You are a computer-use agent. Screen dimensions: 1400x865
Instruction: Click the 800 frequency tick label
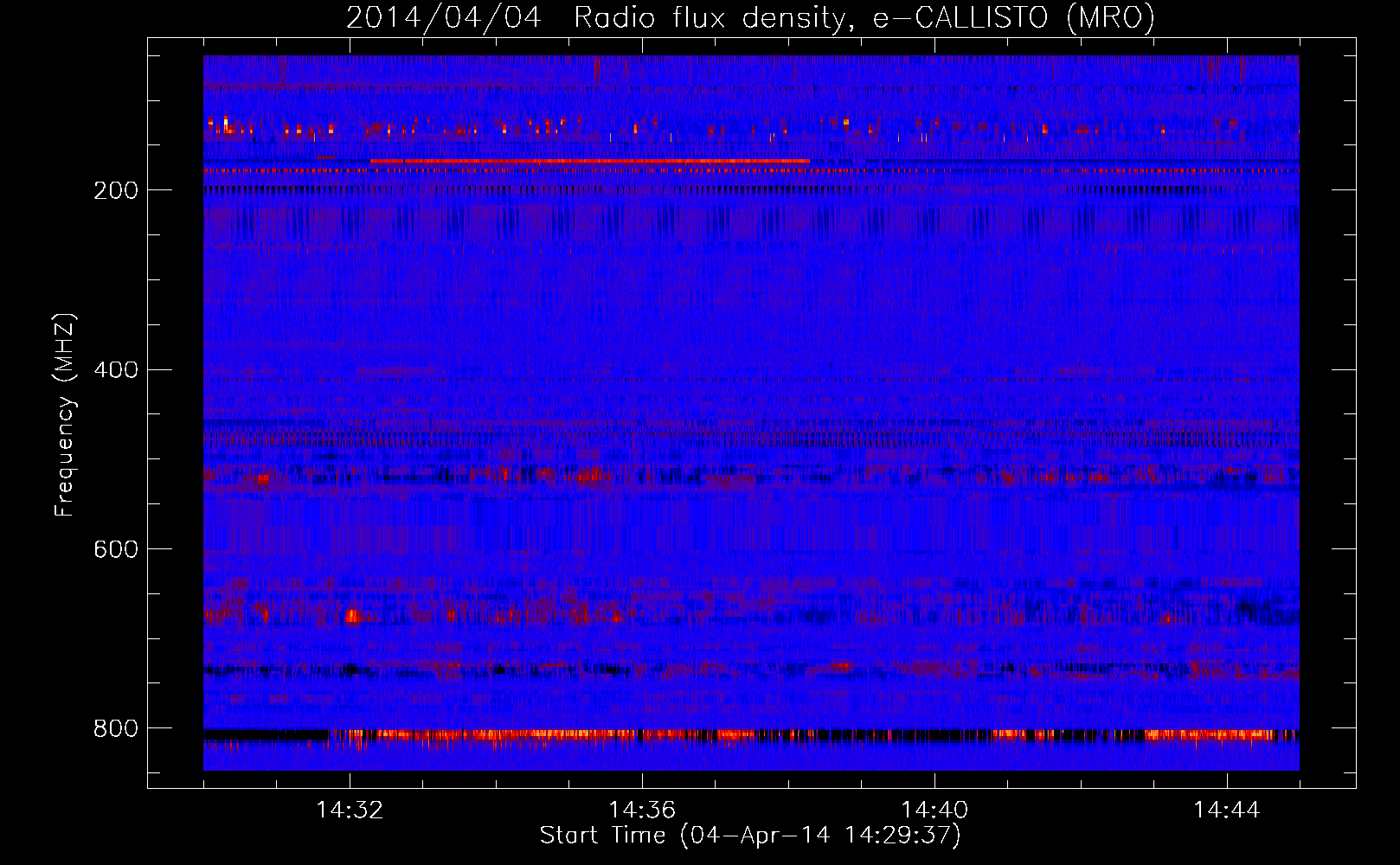(x=115, y=728)
